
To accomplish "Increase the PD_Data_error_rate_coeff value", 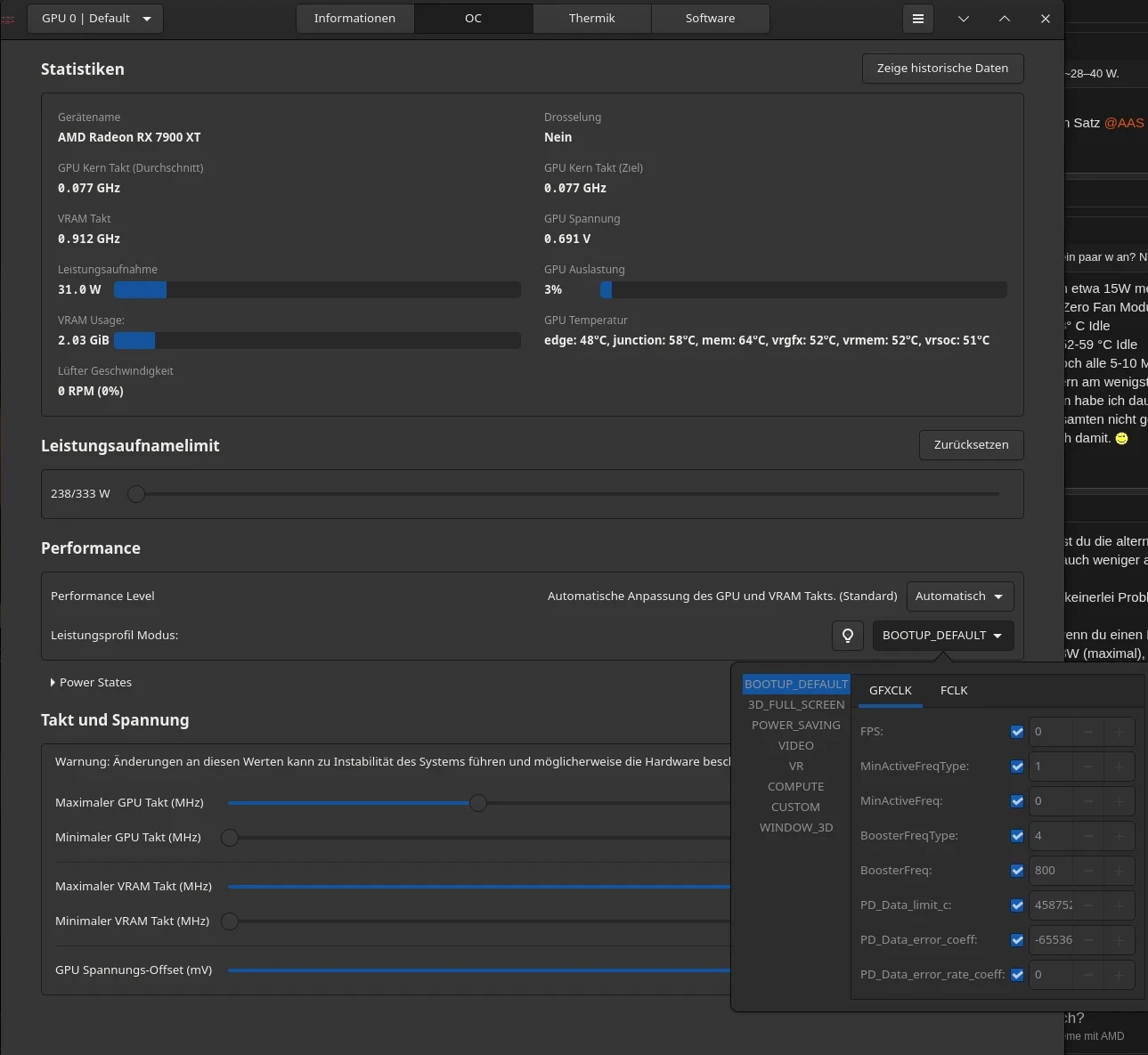I will point(1120,975).
